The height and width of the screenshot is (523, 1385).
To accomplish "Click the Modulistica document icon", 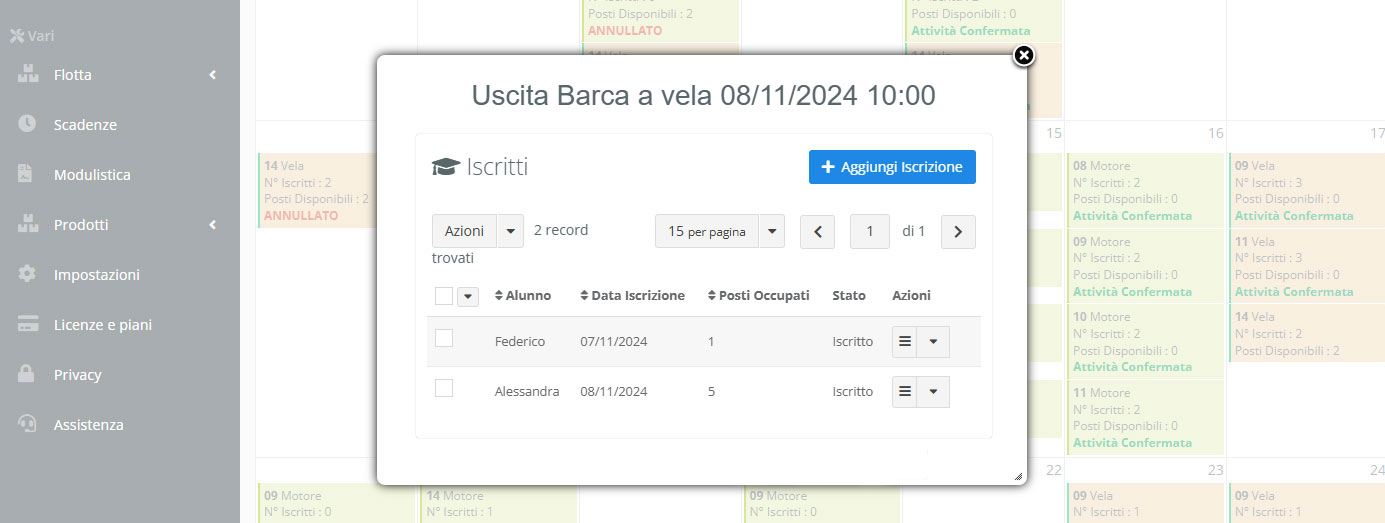I will (x=27, y=174).
